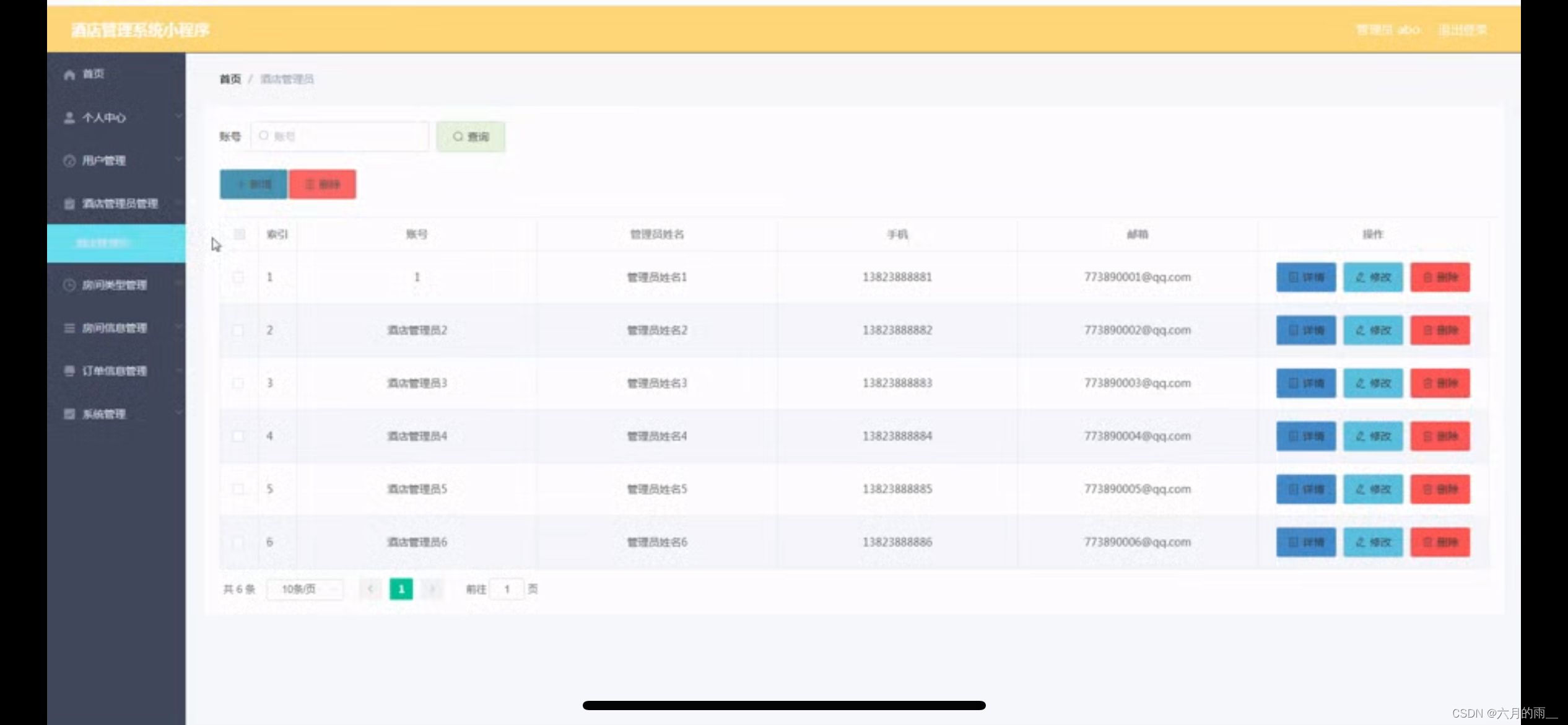
Task: Click the icon beside 用户管理
Action: [x=69, y=161]
